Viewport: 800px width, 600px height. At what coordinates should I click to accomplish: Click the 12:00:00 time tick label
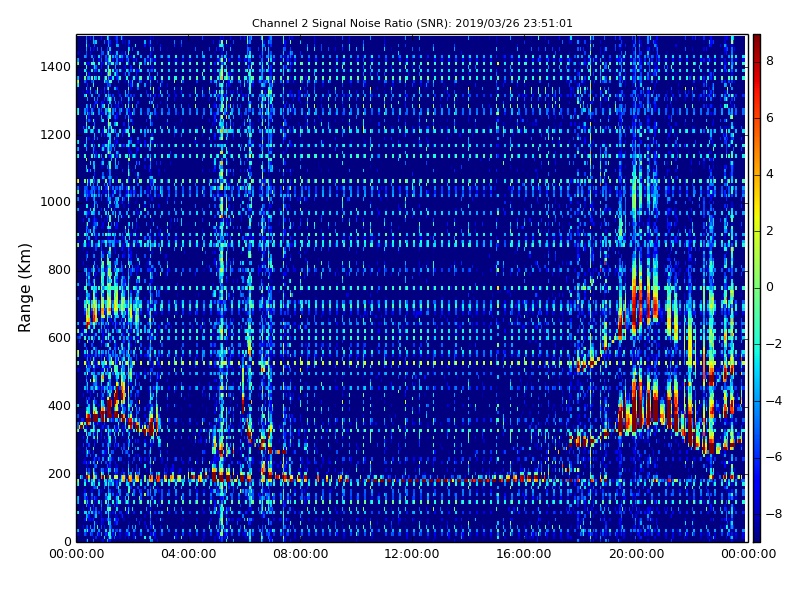pyautogui.click(x=412, y=554)
